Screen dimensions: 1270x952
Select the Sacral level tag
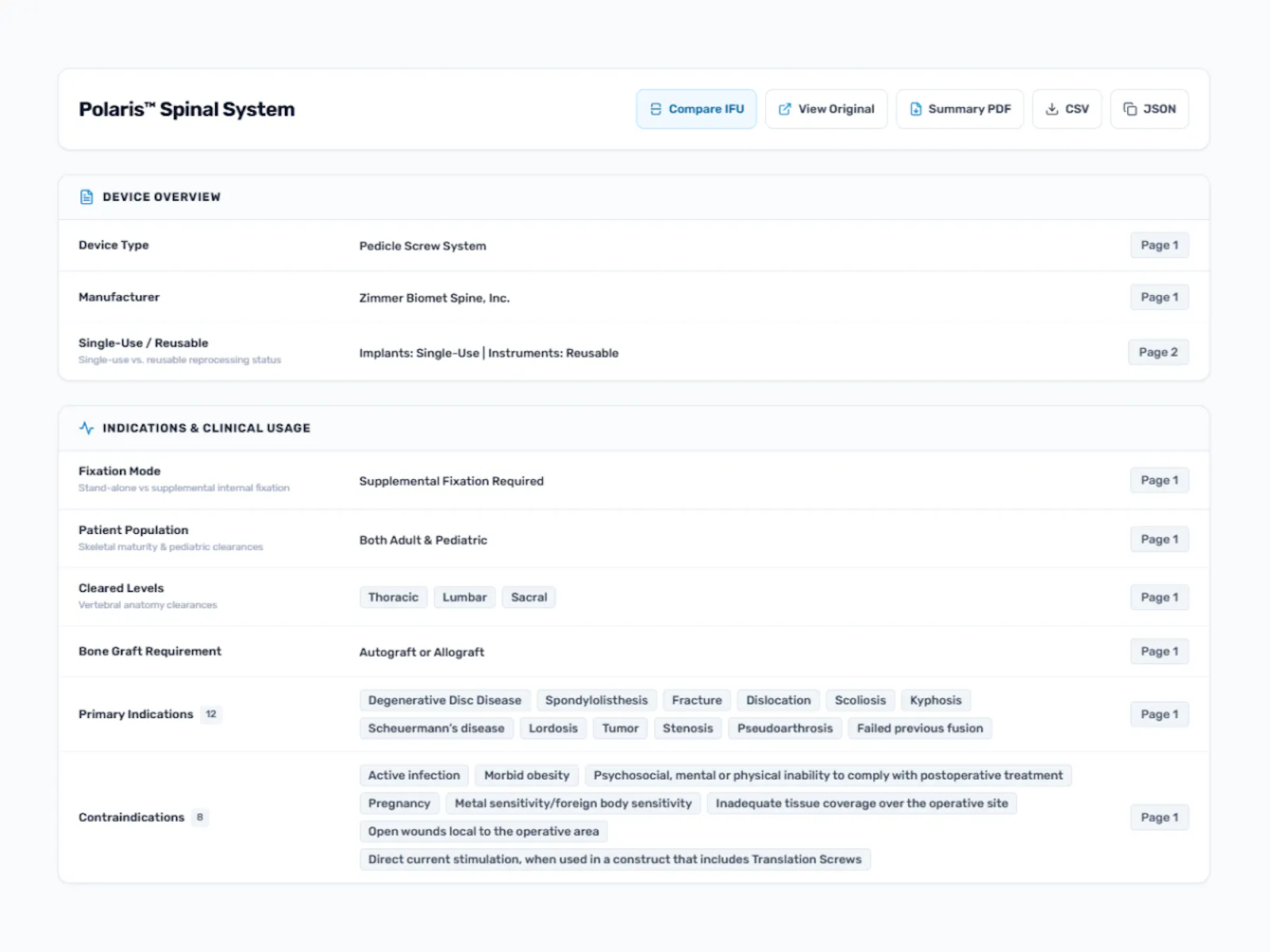[x=529, y=597]
